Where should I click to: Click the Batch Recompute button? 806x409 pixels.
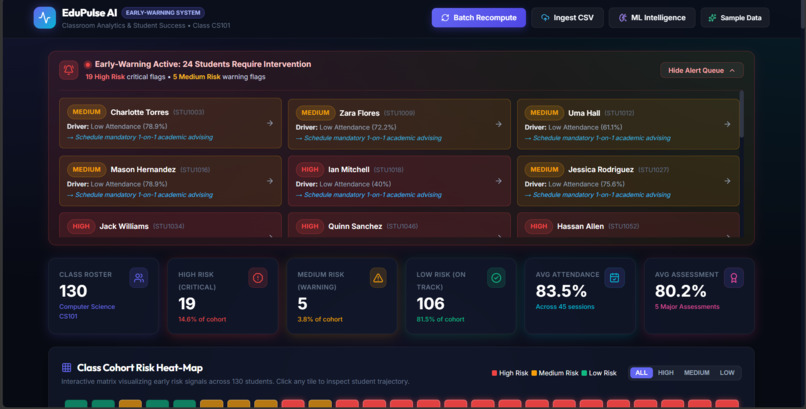tap(479, 17)
